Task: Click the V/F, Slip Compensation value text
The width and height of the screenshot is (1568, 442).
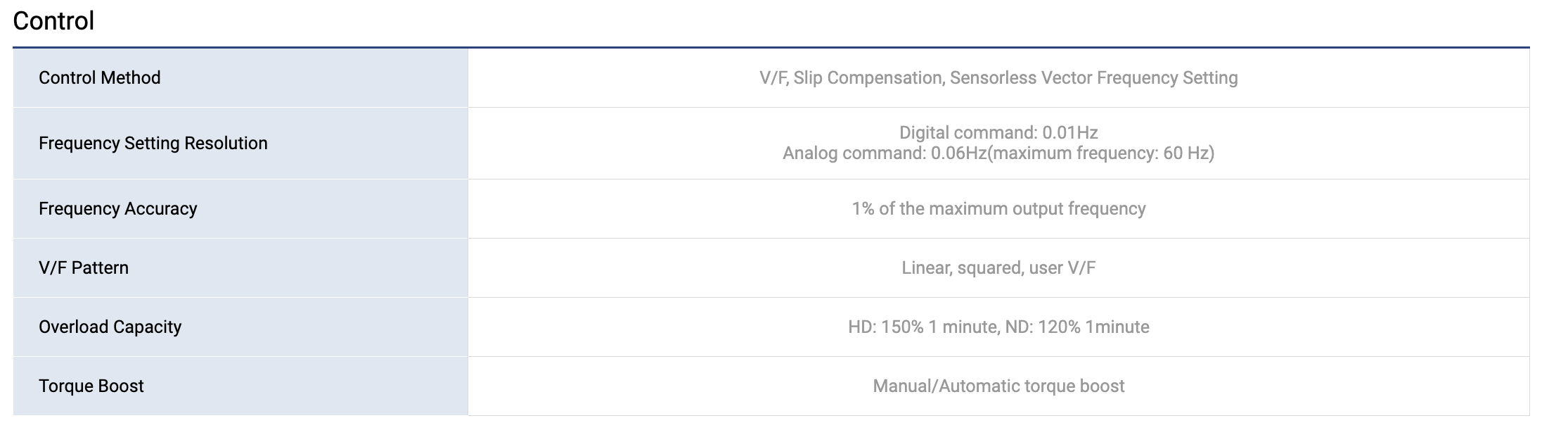Action: pyautogui.click(x=852, y=77)
